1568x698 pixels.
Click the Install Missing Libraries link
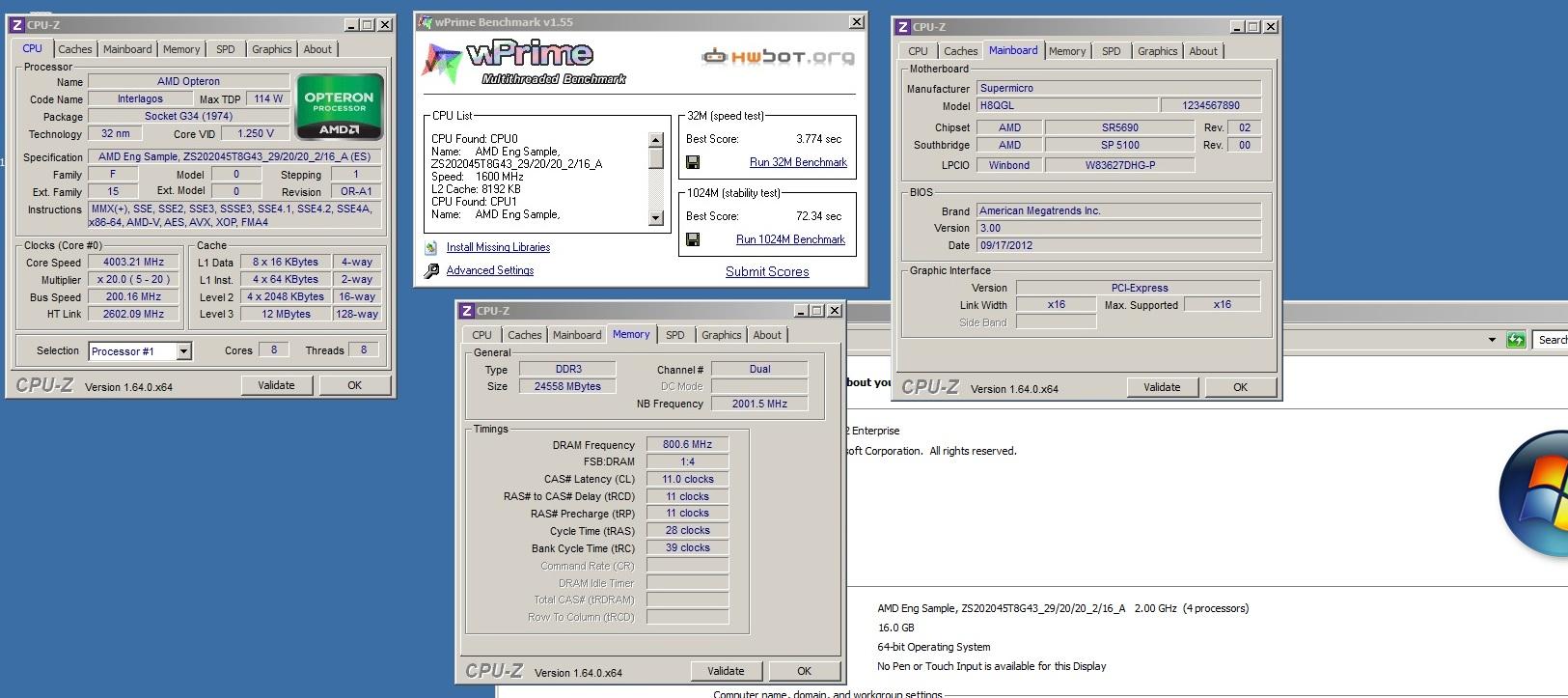tap(498, 247)
